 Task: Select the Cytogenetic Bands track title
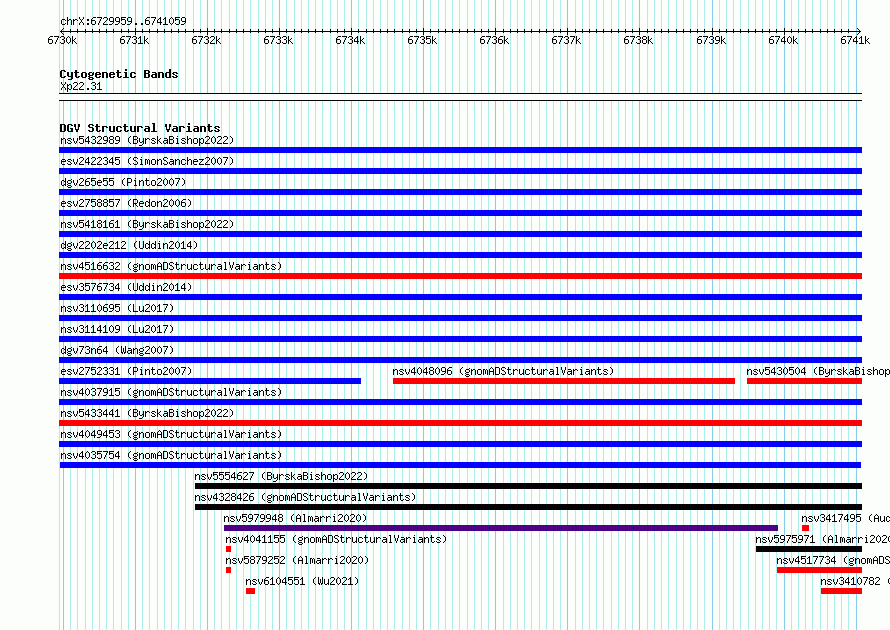(x=119, y=74)
